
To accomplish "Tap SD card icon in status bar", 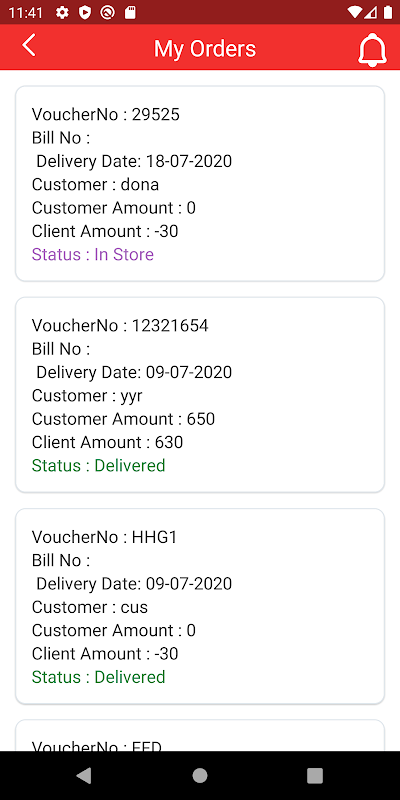I will point(130,13).
